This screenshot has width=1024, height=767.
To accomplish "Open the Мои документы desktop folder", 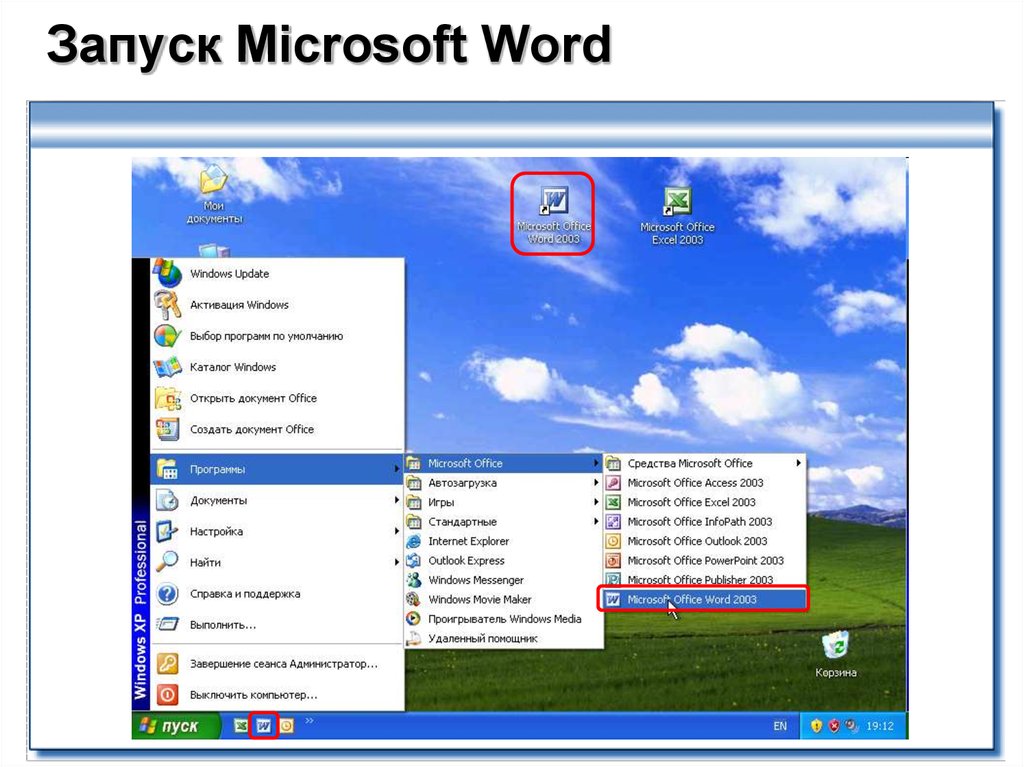I will (214, 195).
